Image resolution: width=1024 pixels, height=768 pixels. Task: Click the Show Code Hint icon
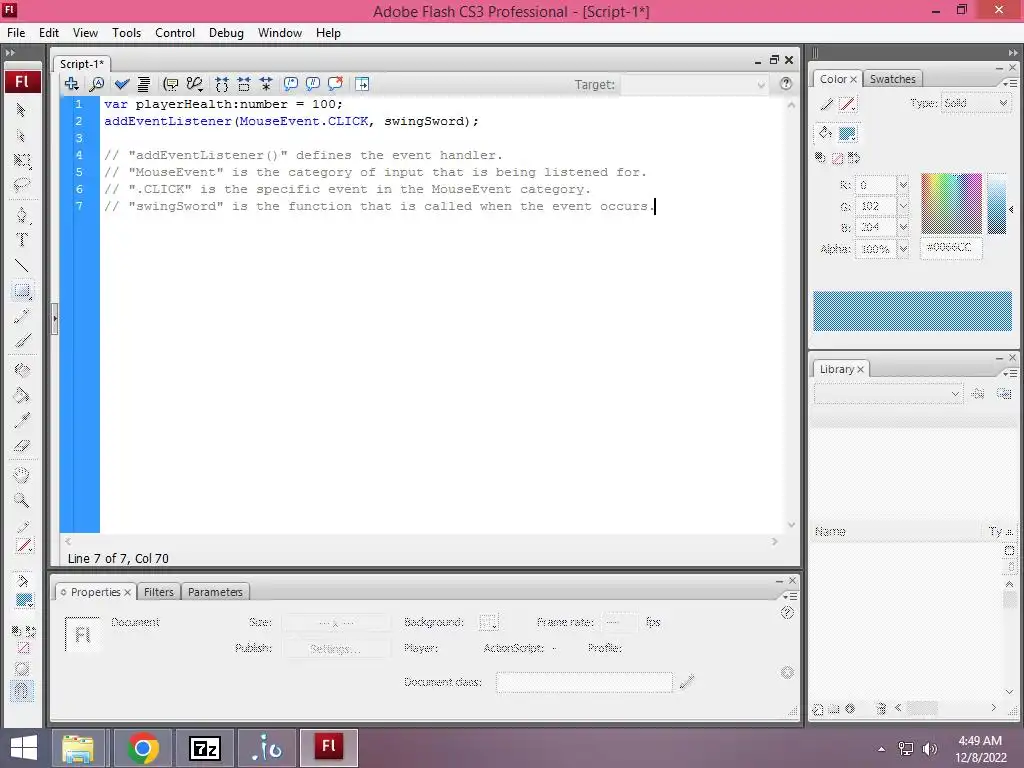click(x=170, y=84)
